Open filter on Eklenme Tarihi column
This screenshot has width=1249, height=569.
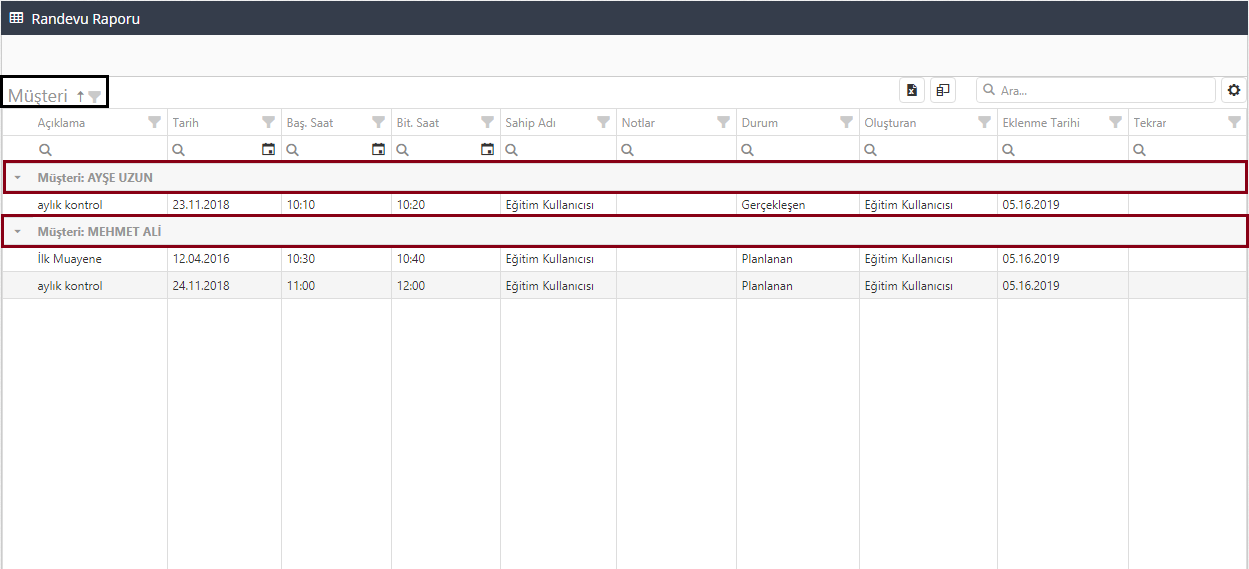tap(1115, 122)
